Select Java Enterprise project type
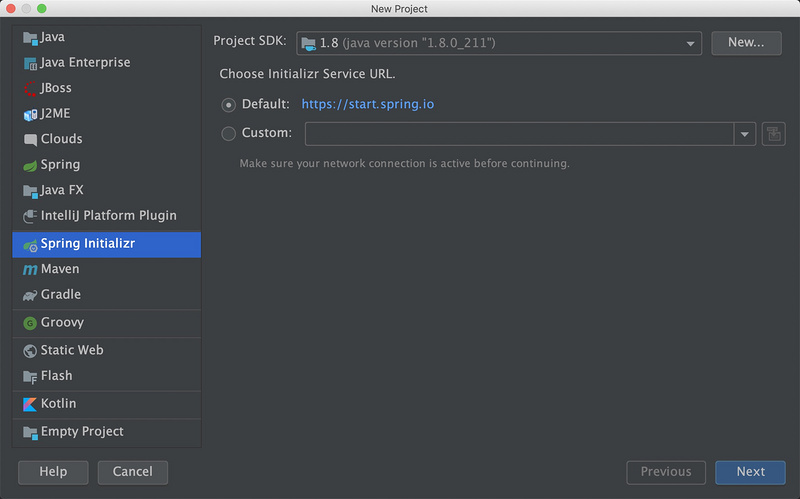 pos(85,62)
